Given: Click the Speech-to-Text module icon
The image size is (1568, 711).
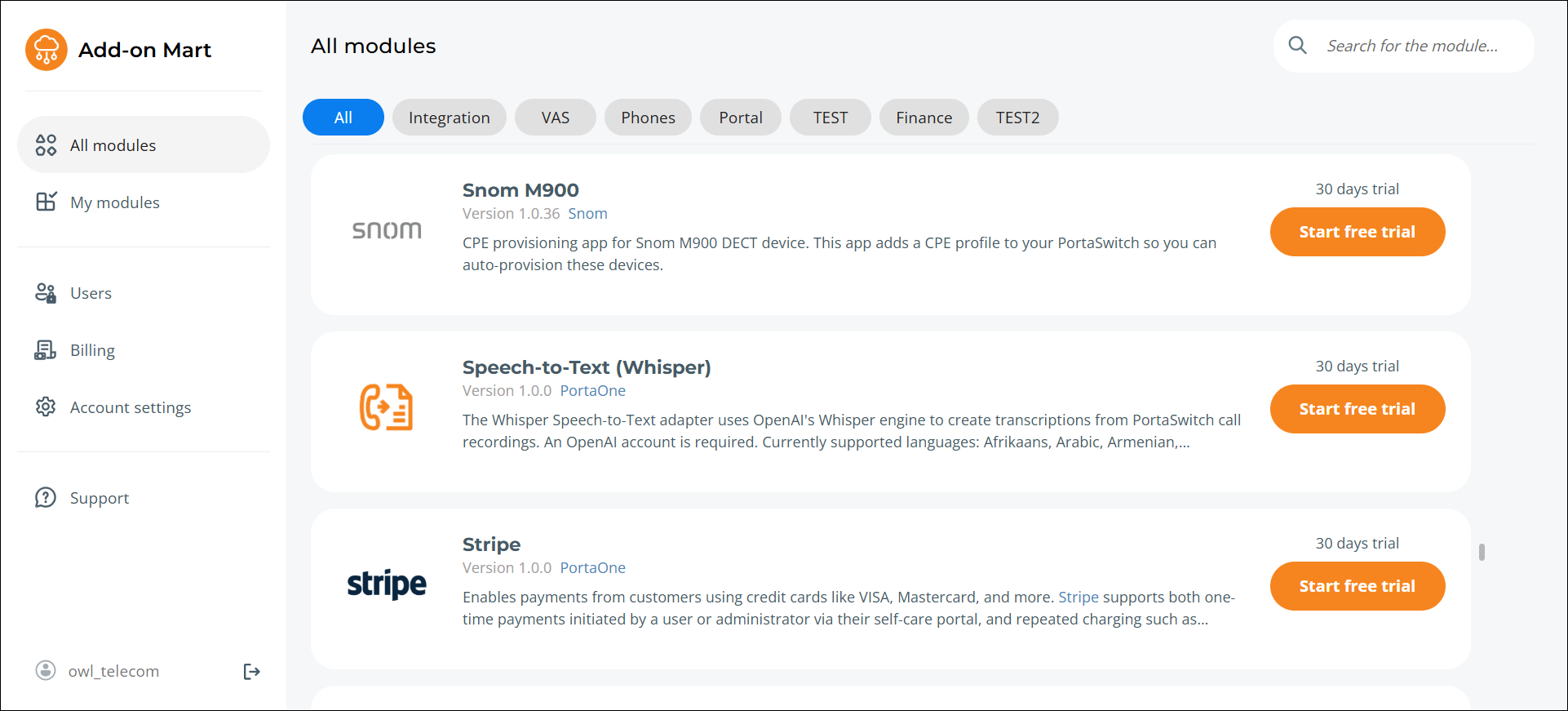Looking at the screenshot, I should [x=387, y=407].
